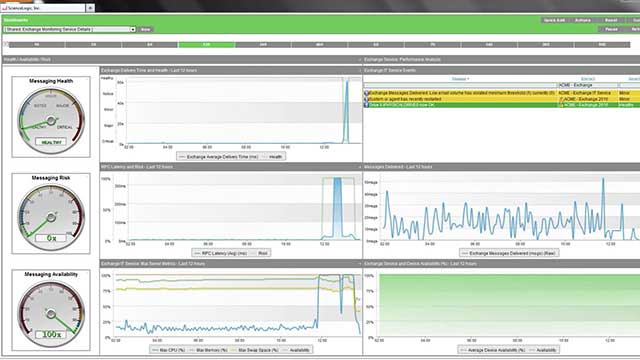The width and height of the screenshot is (640, 360).
Task: Select the 24H time span segment
Action: pyautogui.click(x=263, y=44)
